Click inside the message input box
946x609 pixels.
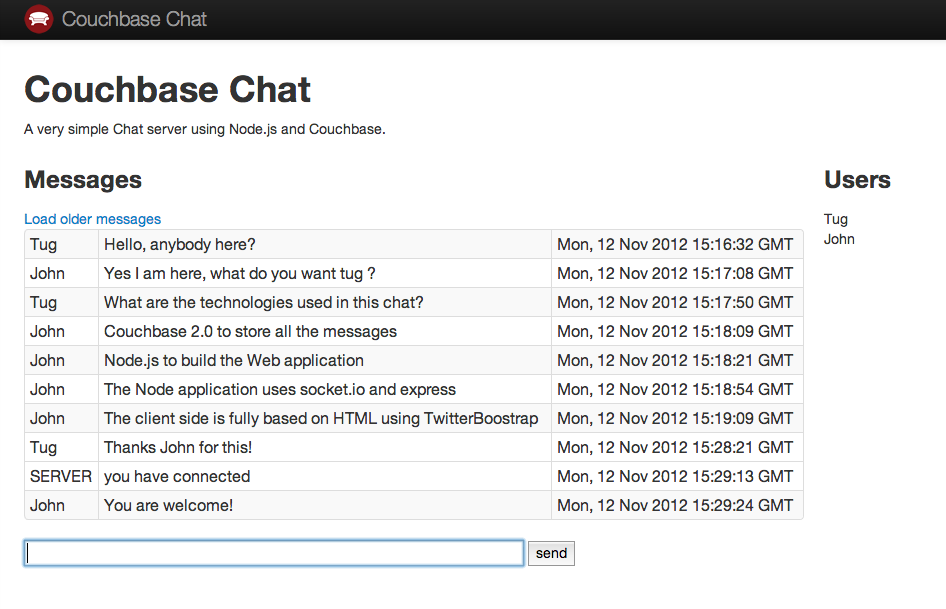click(272, 552)
